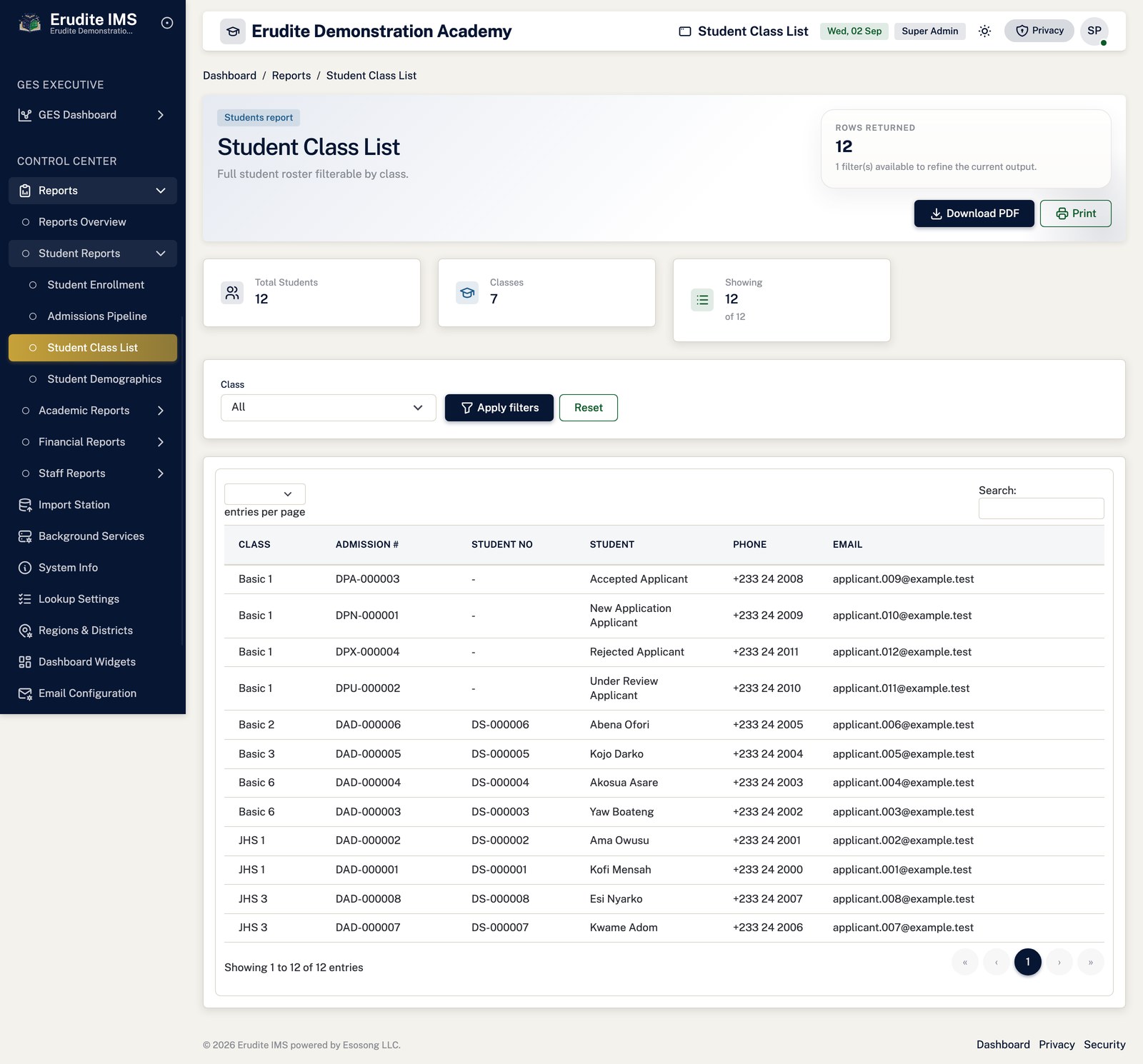This screenshot has width=1143, height=1064.
Task: Click the Dashboard Widgets grid icon
Action: click(25, 662)
